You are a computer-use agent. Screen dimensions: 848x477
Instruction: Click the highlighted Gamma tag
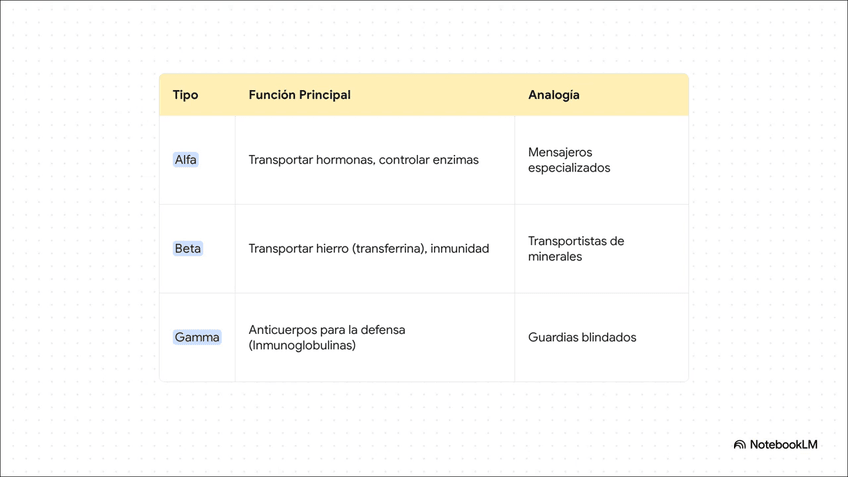click(x=197, y=338)
